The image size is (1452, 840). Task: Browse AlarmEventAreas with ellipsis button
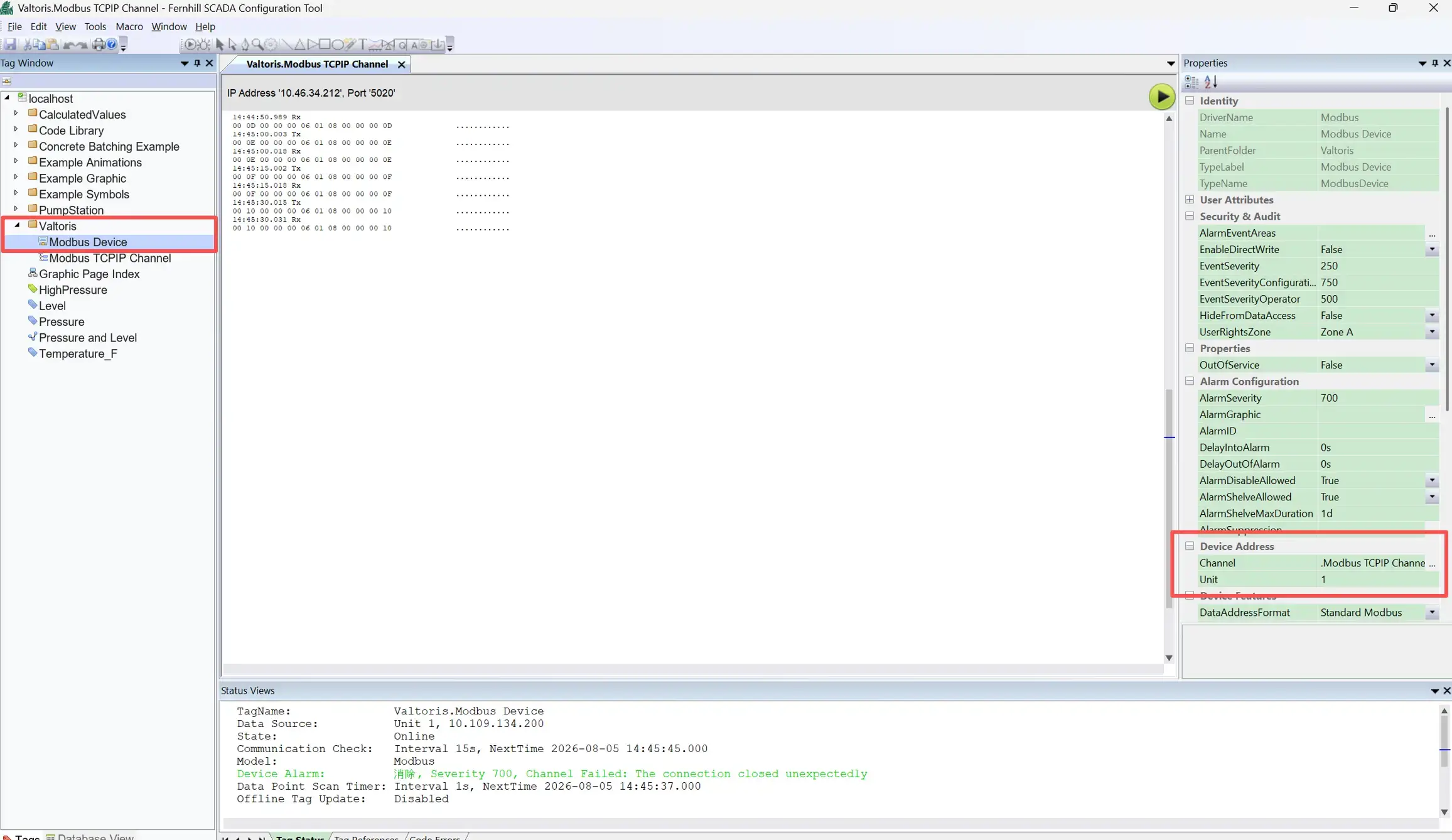point(1432,233)
